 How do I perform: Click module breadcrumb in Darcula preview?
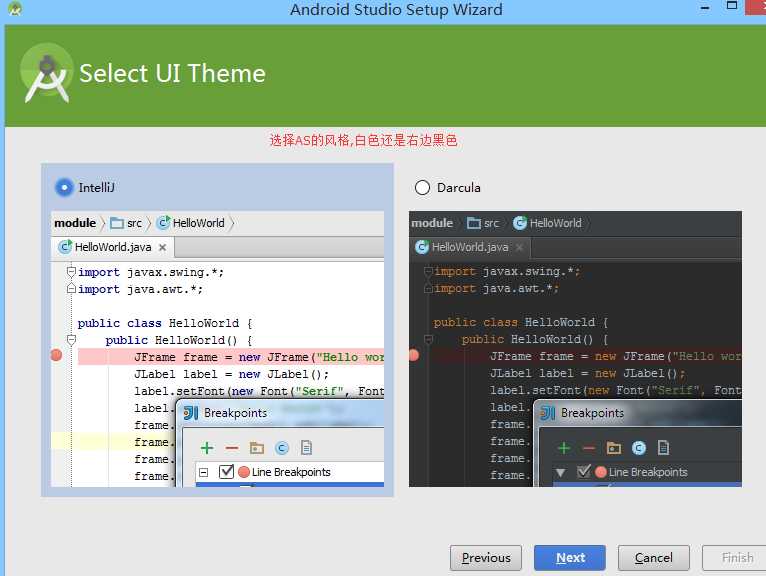[x=432, y=223]
